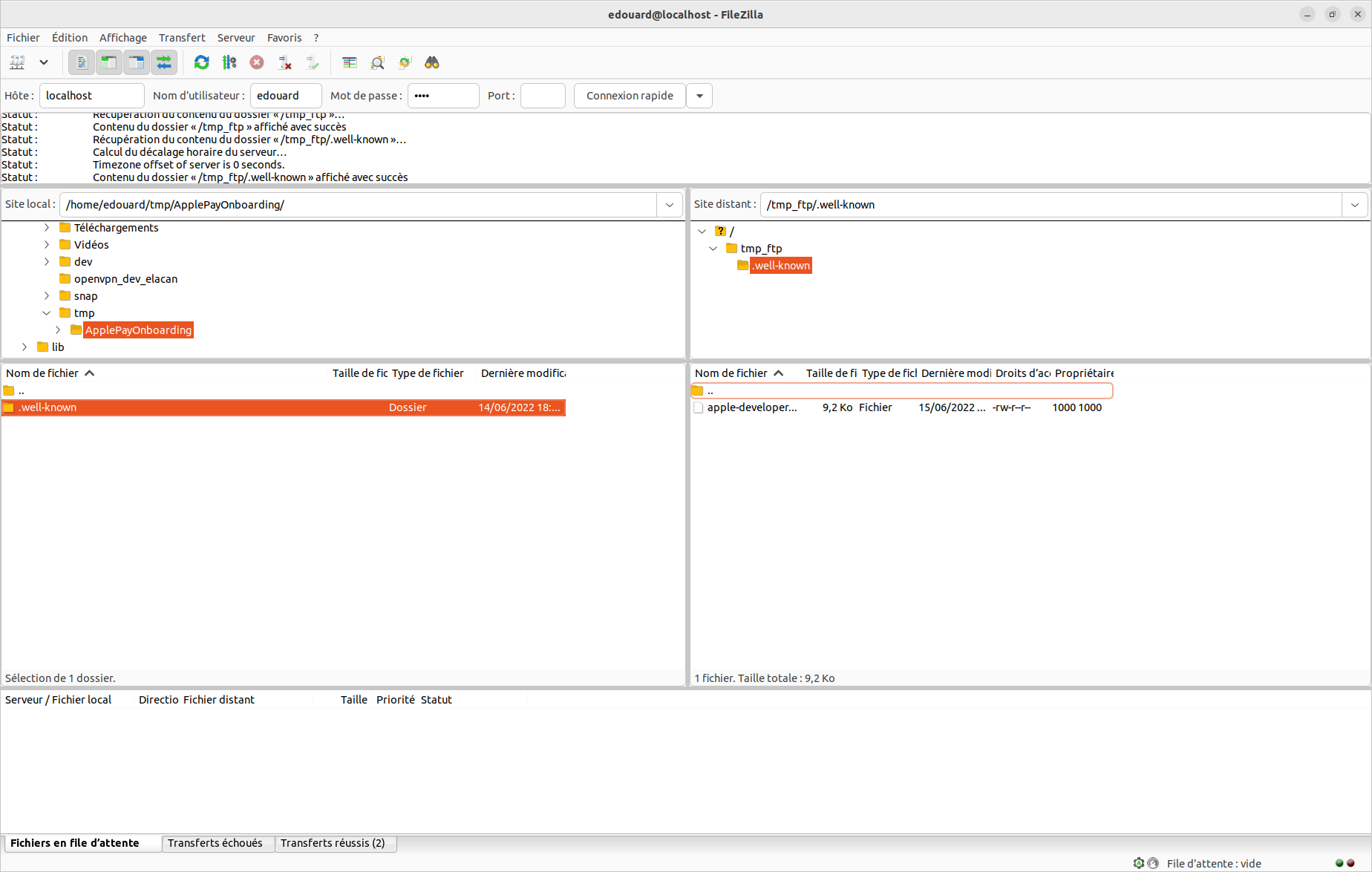
Task: Collapse the remote root folder
Action: click(x=702, y=232)
